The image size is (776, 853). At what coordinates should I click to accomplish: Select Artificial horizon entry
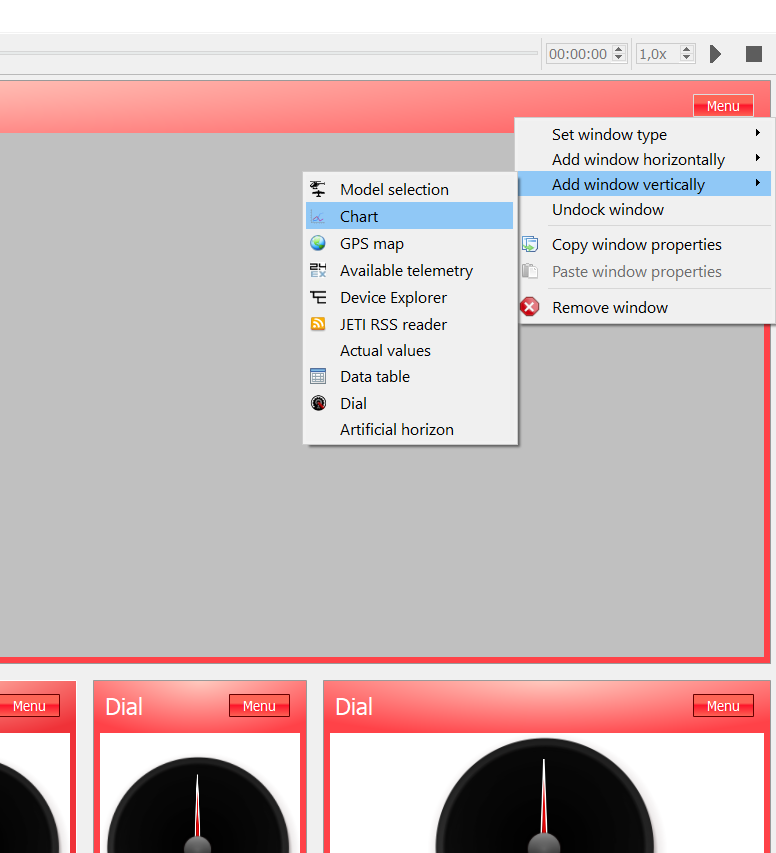coord(409,429)
